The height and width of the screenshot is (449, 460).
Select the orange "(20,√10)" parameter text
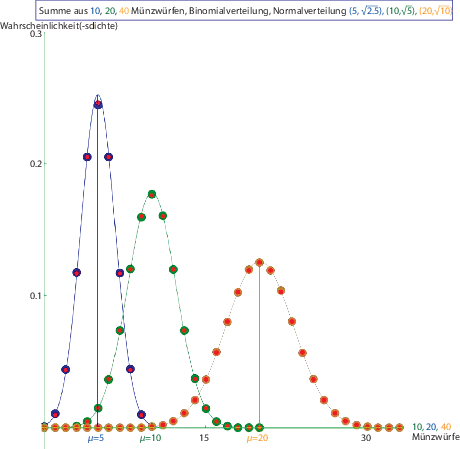[435, 11]
